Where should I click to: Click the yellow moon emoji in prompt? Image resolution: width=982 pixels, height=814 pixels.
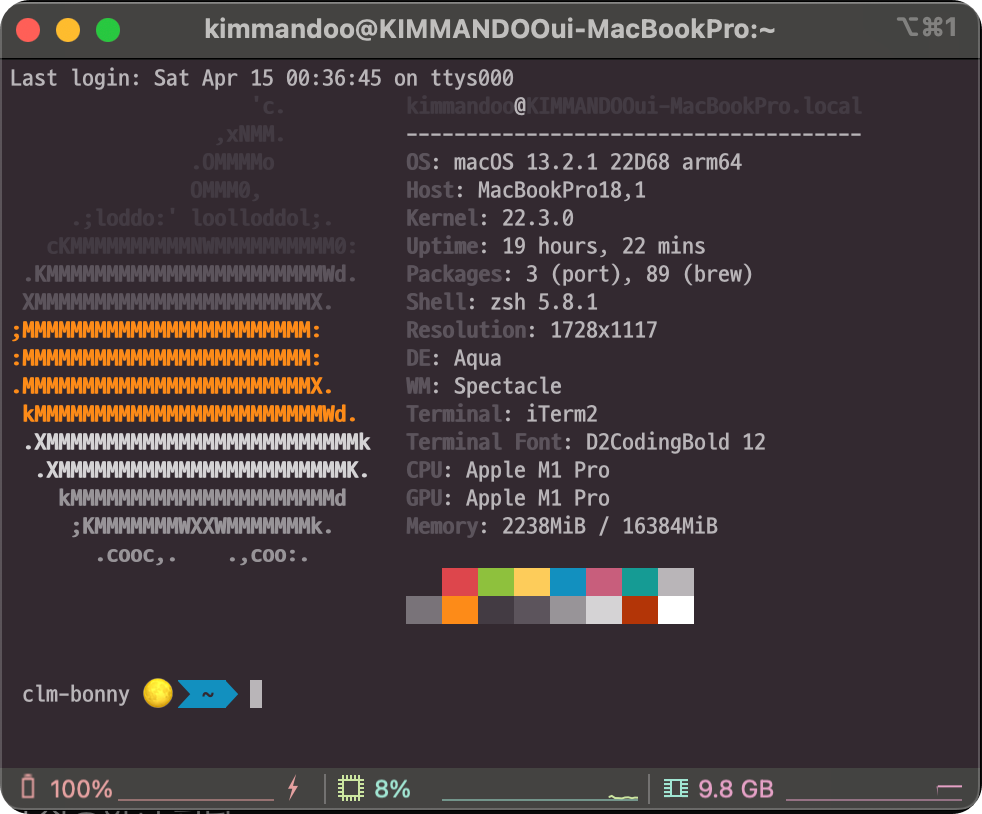(158, 694)
